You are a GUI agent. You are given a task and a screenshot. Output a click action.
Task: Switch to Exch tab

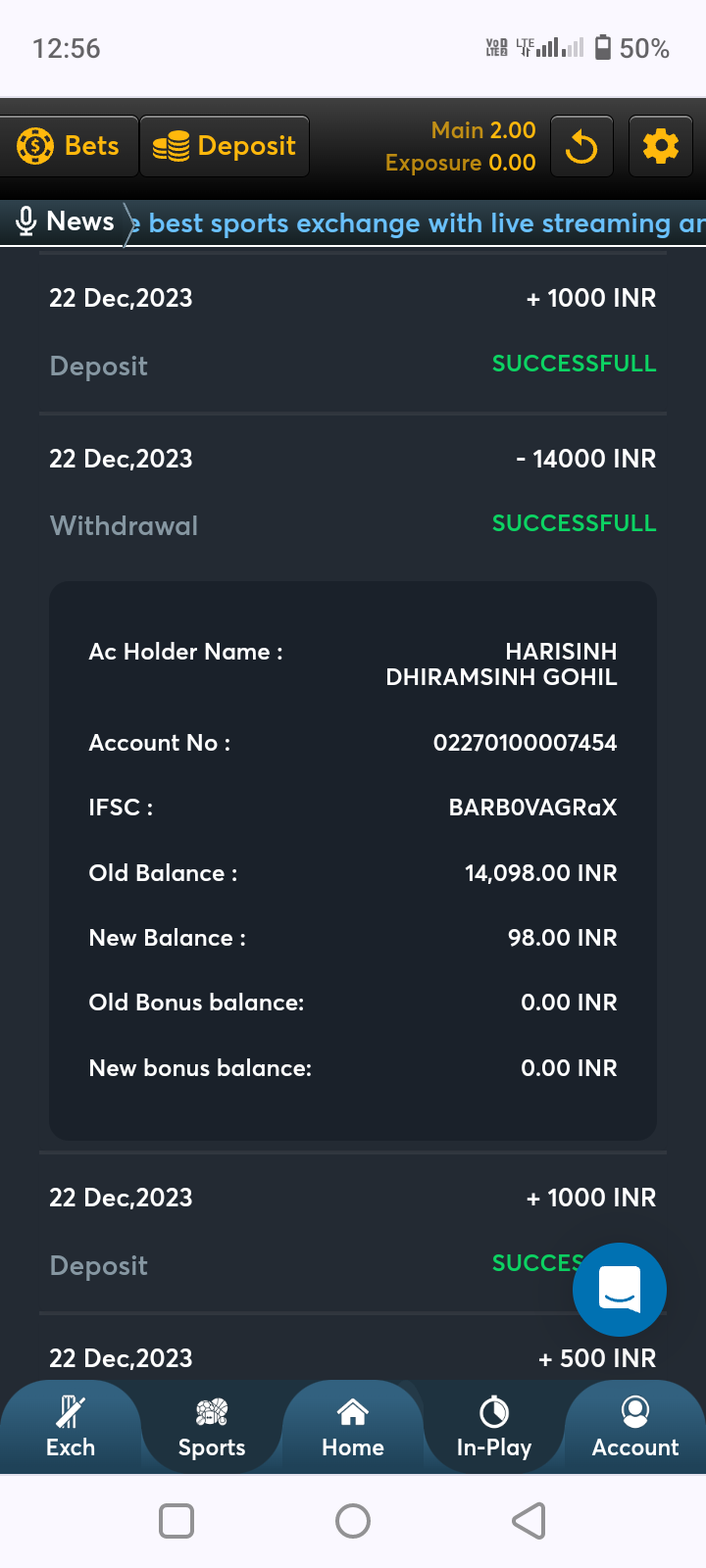click(71, 1428)
